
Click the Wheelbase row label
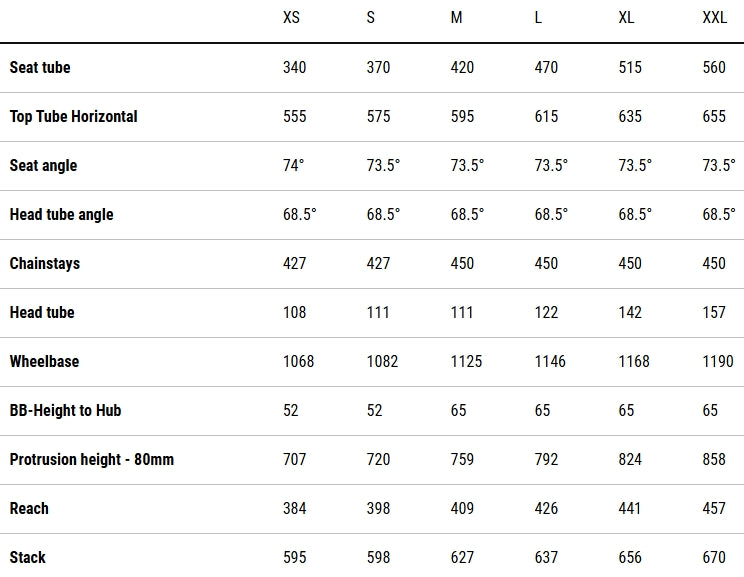pyautogui.click(x=44, y=361)
